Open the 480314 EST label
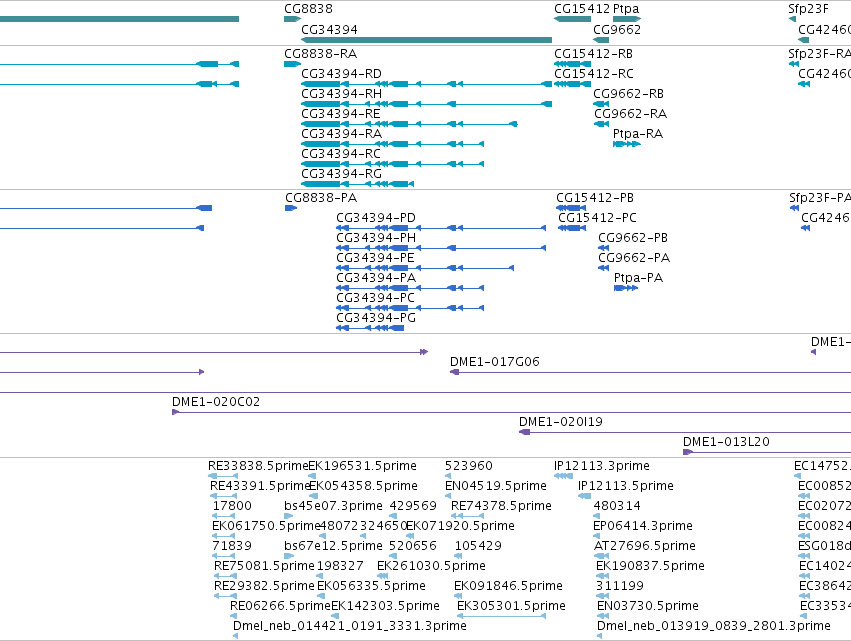 pyautogui.click(x=617, y=506)
